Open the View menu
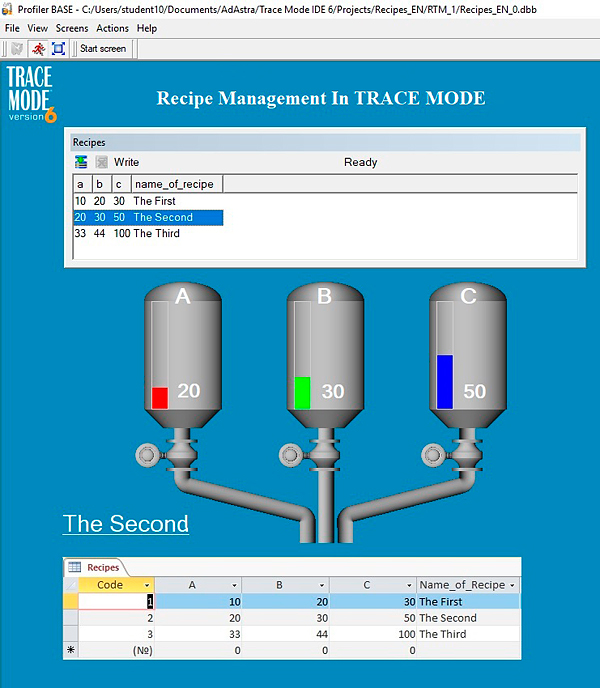 37,28
